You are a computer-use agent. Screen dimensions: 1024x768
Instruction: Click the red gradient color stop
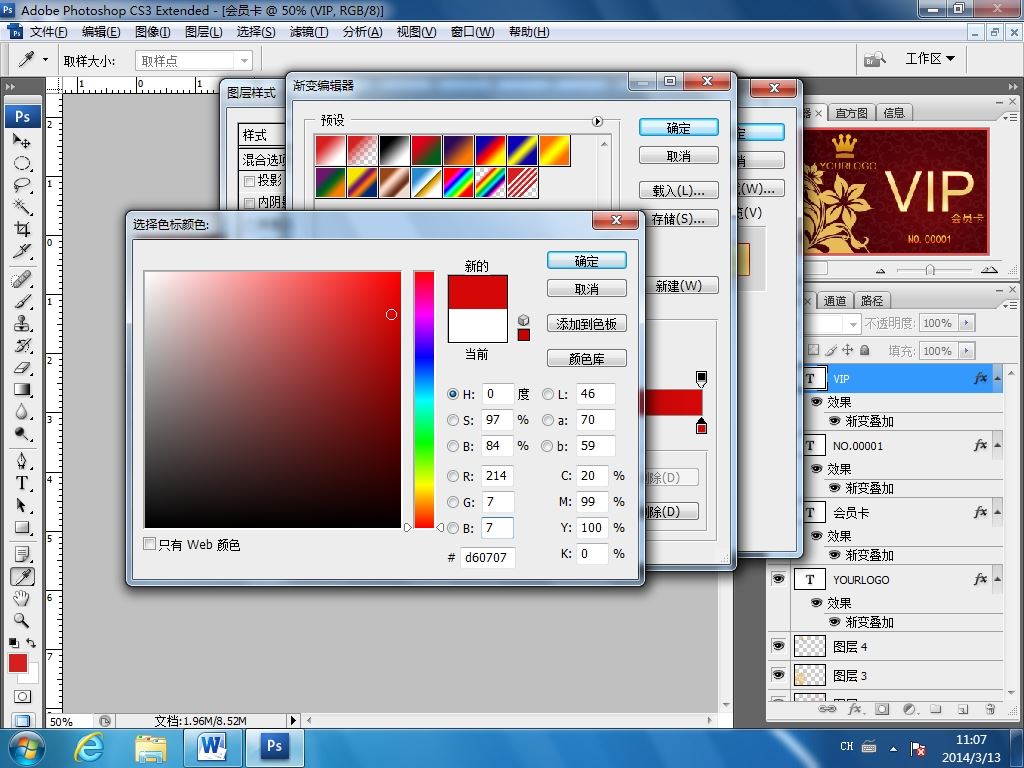(701, 426)
